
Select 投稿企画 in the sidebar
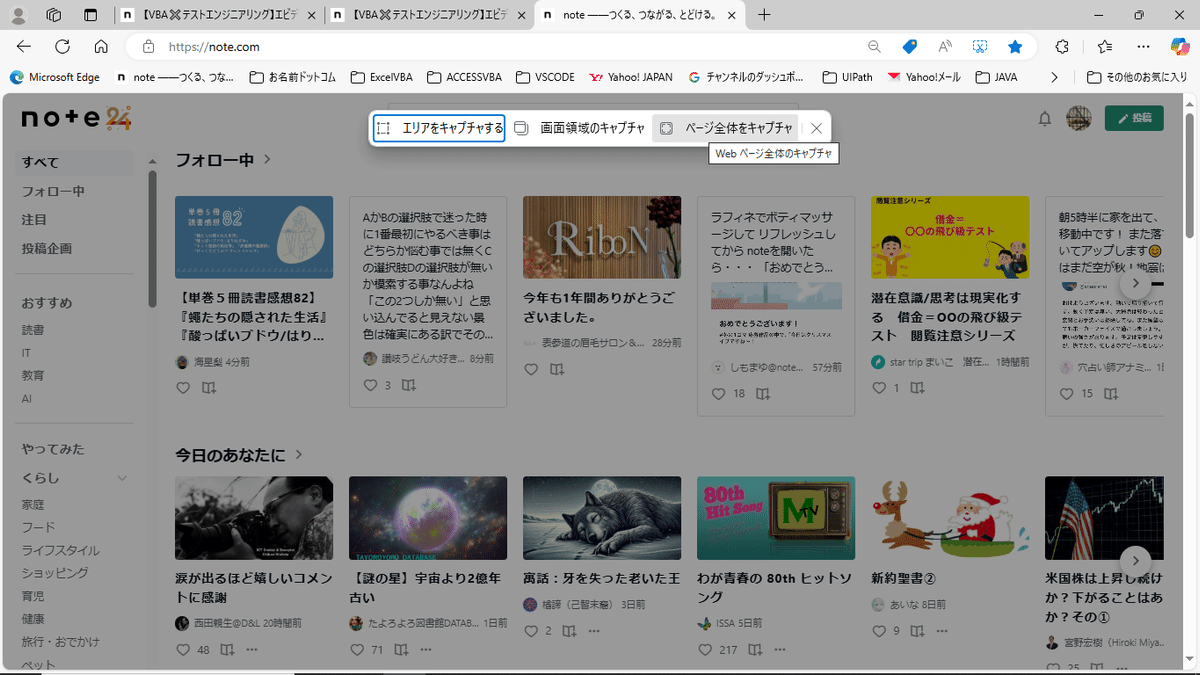[x=47, y=248]
